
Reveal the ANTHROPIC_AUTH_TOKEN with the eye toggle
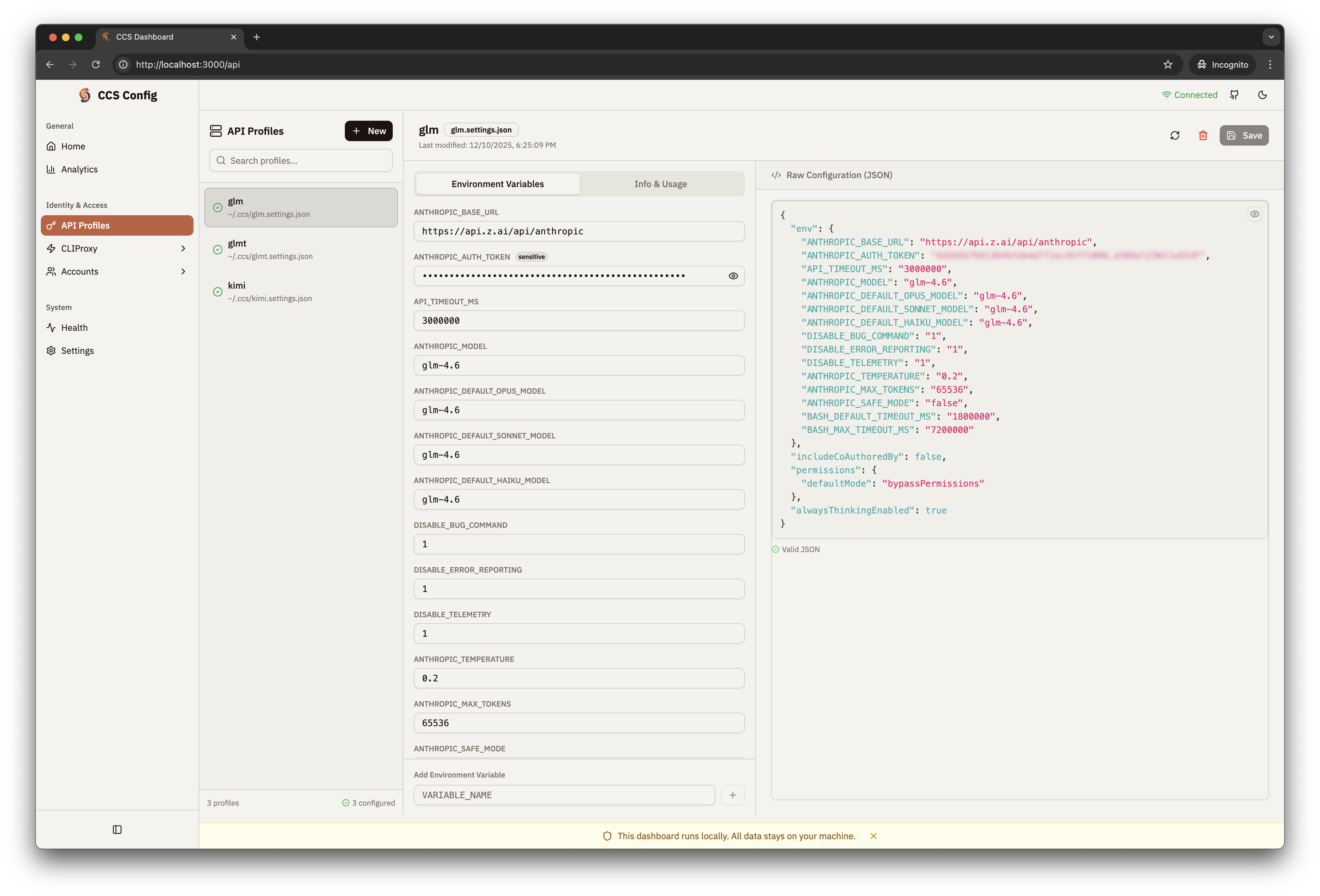733,276
